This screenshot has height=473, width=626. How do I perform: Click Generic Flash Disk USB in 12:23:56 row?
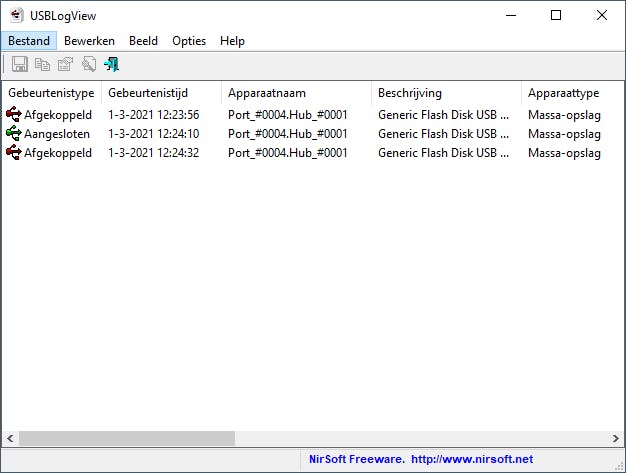443,115
